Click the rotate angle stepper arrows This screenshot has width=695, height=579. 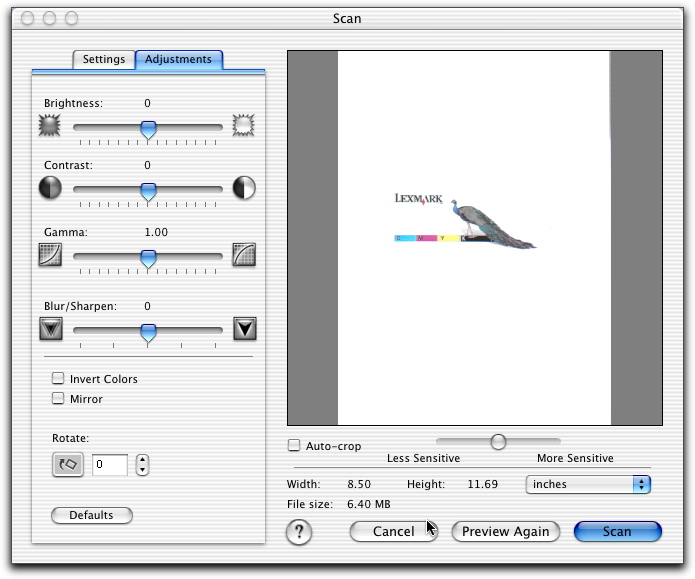pos(142,465)
